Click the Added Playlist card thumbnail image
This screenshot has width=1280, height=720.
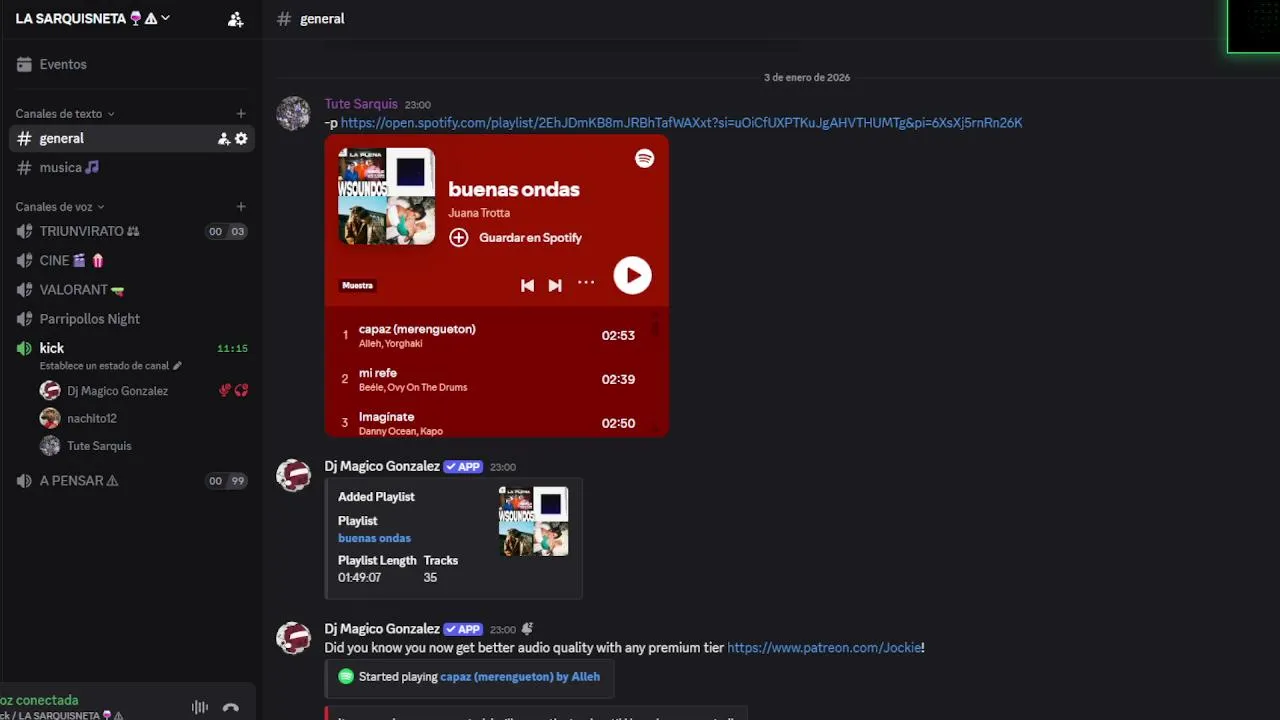(533, 521)
